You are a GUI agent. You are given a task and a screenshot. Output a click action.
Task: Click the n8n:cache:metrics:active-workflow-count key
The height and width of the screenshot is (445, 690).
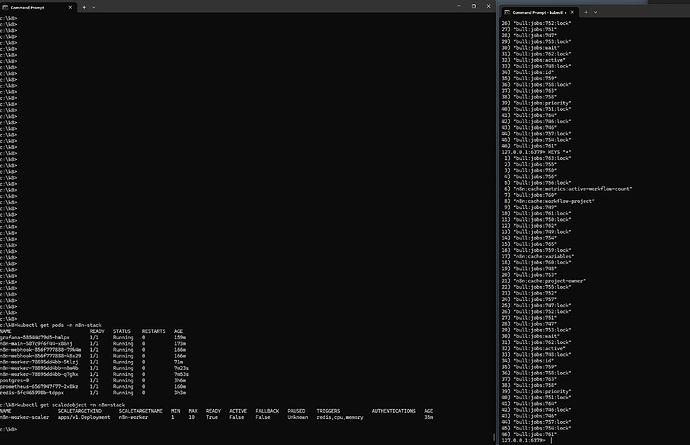[573, 188]
